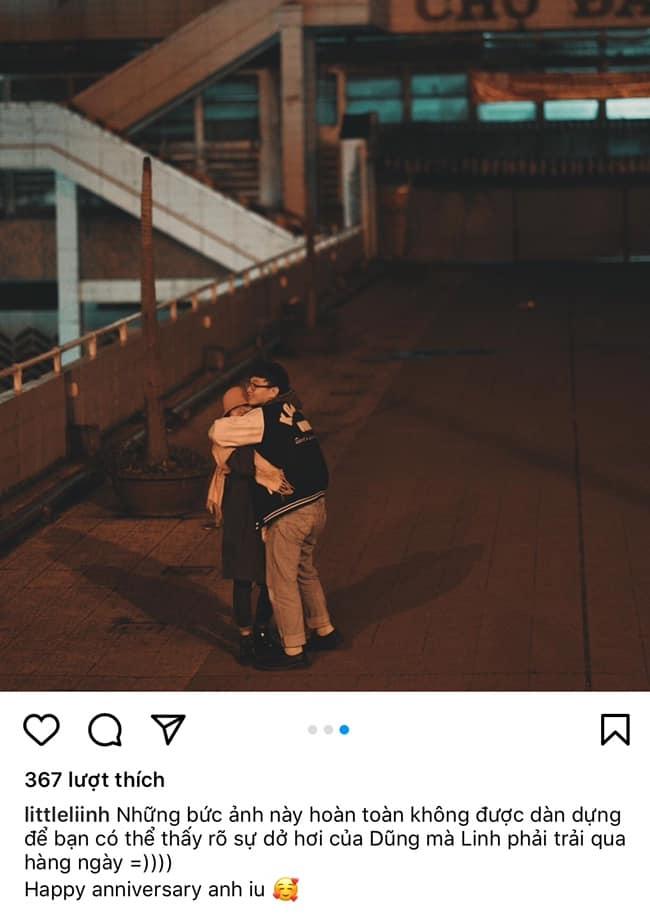Open the littleliinh profile from the caption
Screen dimensions: 650x924
67,814
